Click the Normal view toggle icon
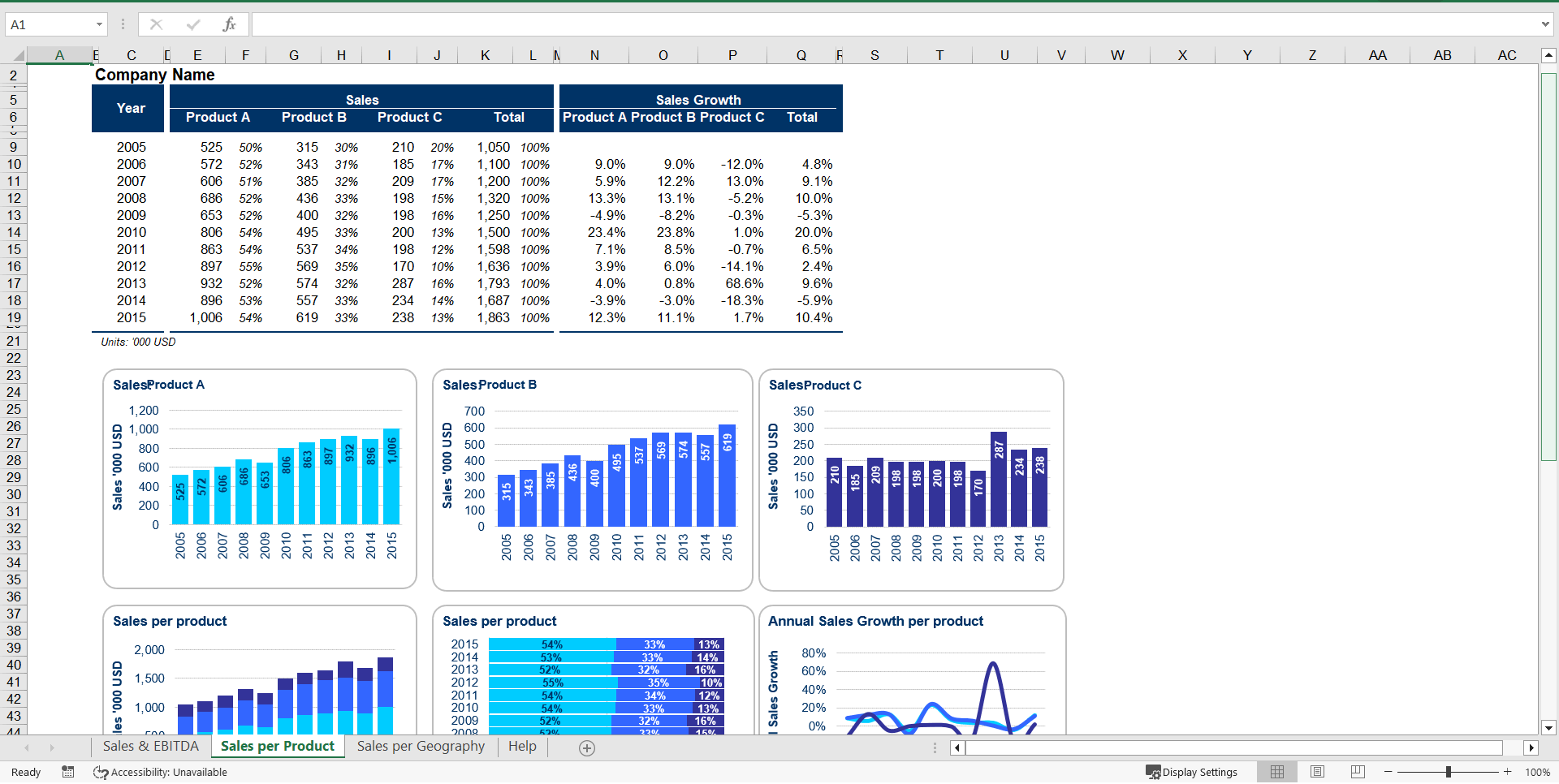This screenshot has width=1559, height=784. (x=1277, y=772)
